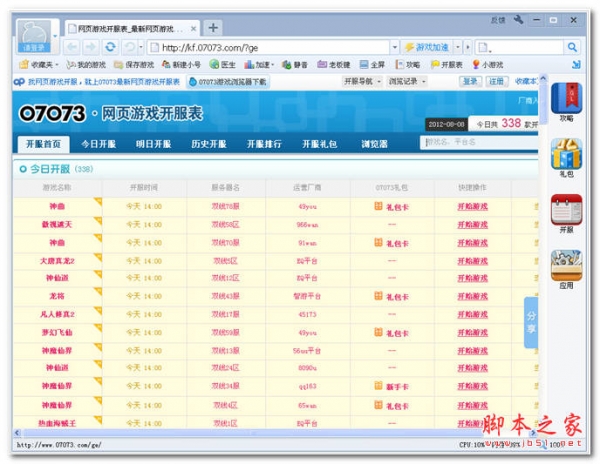Select the 开服排行 nav tab
This screenshot has width=600, height=464.
click(x=264, y=144)
